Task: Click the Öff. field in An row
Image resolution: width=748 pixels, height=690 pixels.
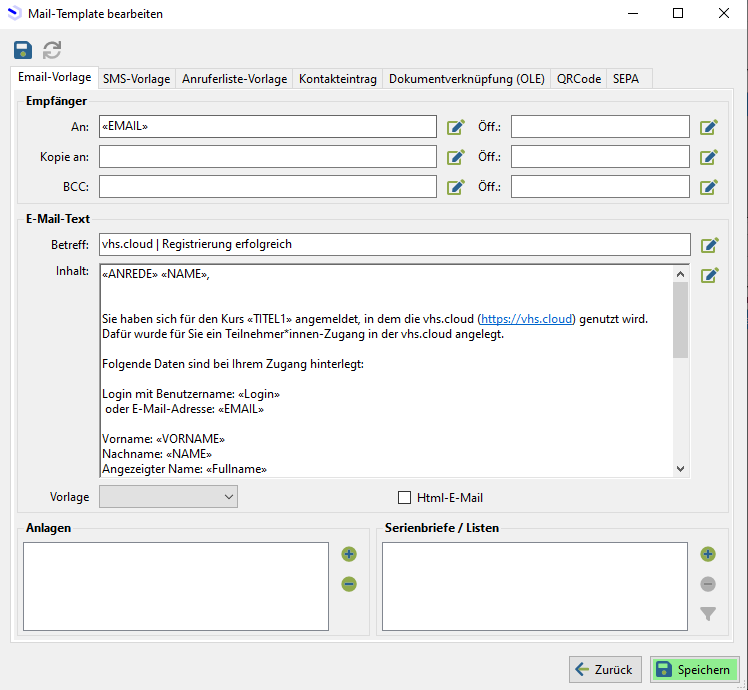Action: (600, 126)
